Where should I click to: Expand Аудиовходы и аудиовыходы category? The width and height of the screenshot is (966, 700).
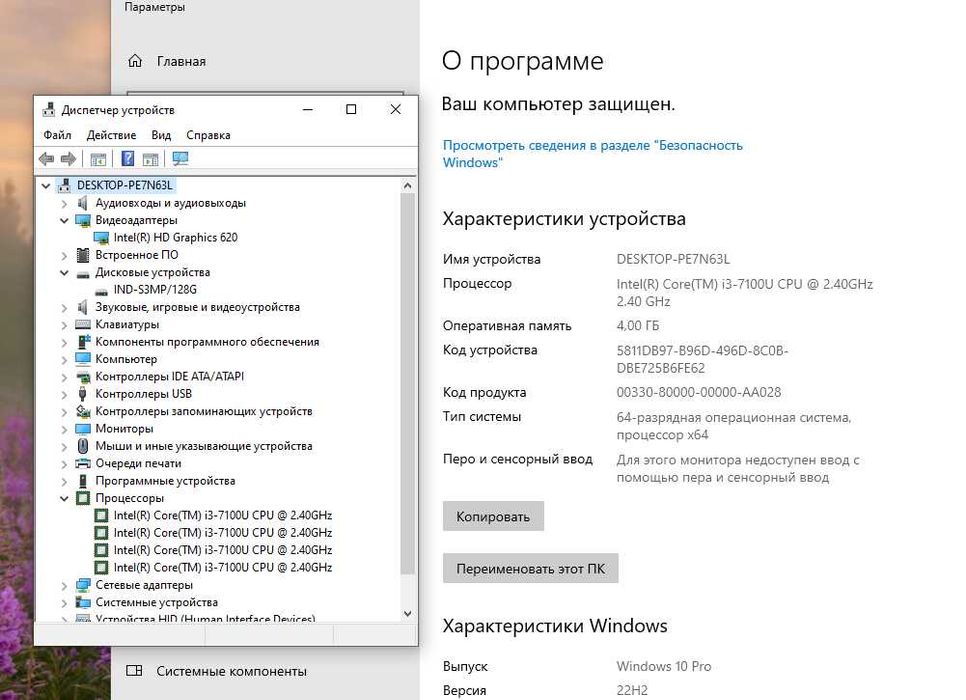(x=64, y=203)
